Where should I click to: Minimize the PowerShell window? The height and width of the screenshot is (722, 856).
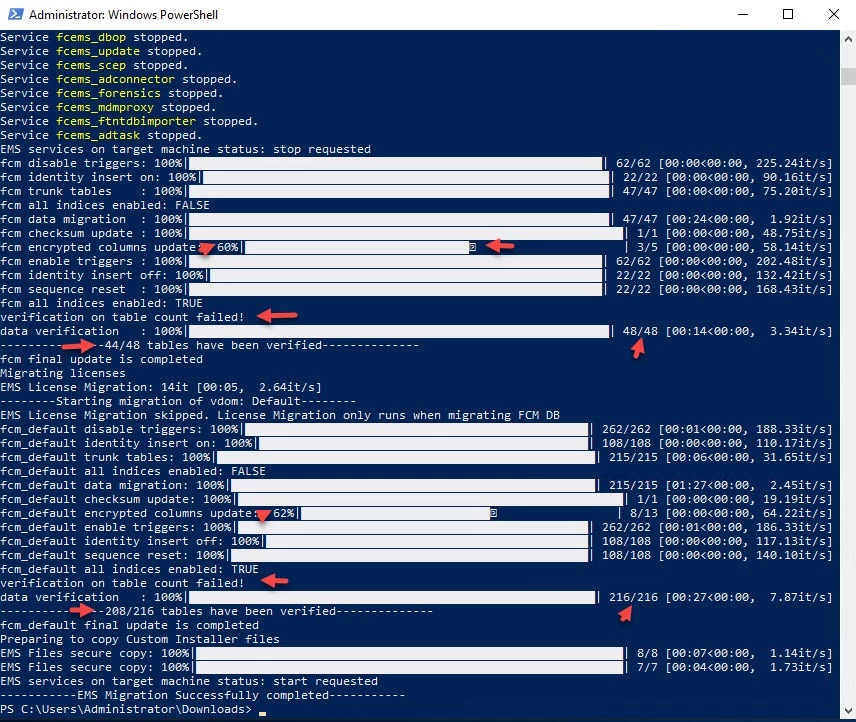coord(742,14)
